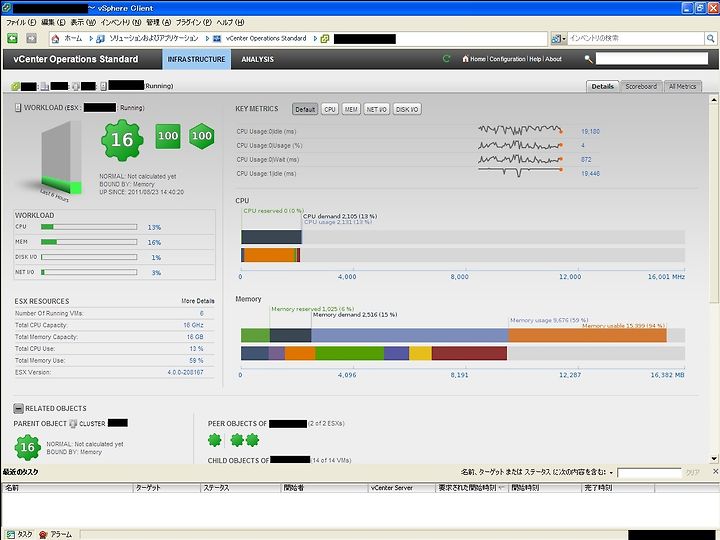Image resolution: width=720 pixels, height=540 pixels.
Task: Toggle the NET I/O key metrics button
Action: [x=377, y=109]
